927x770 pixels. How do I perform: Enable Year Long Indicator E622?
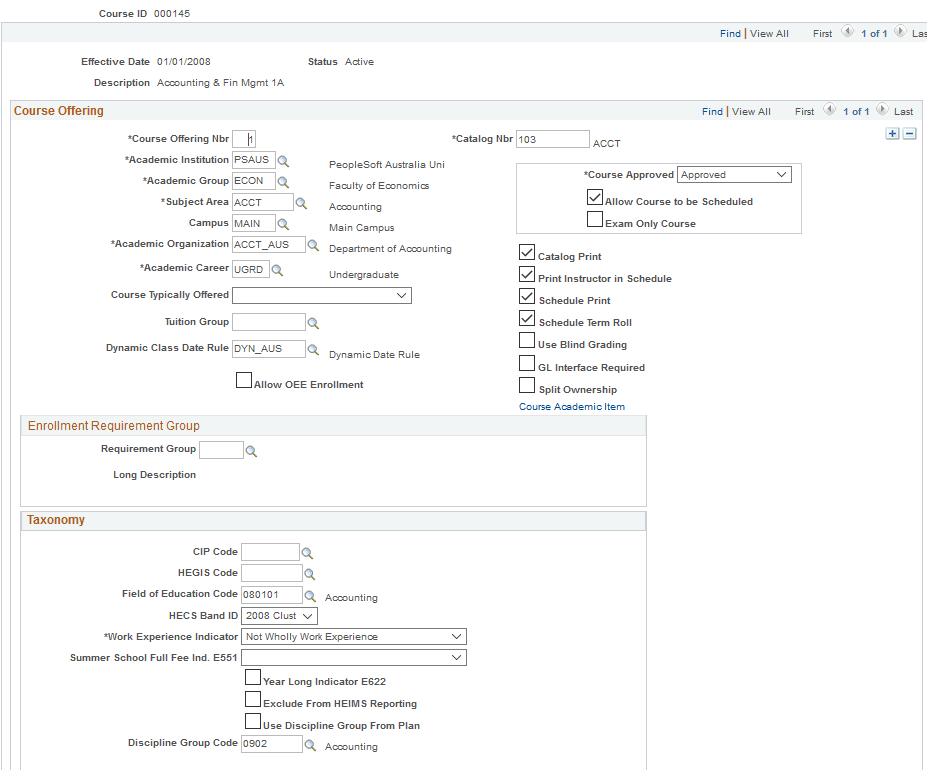[253, 677]
